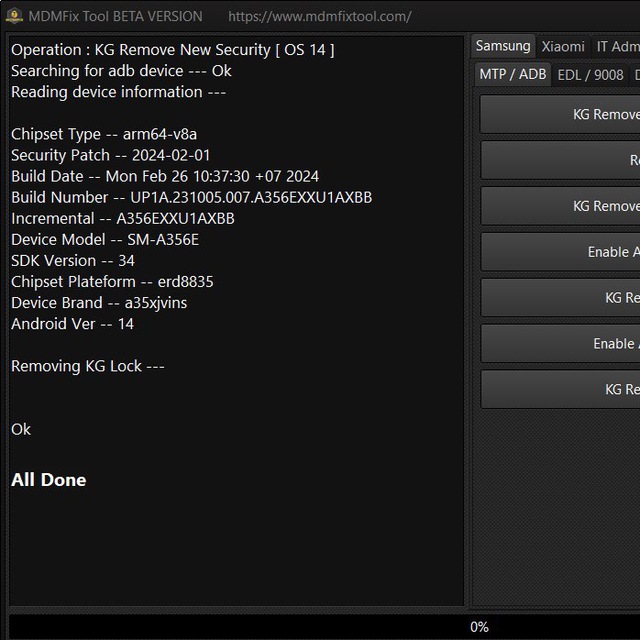Select the MTP / ADB sub-tab
The width and height of the screenshot is (640, 640).
[513, 74]
